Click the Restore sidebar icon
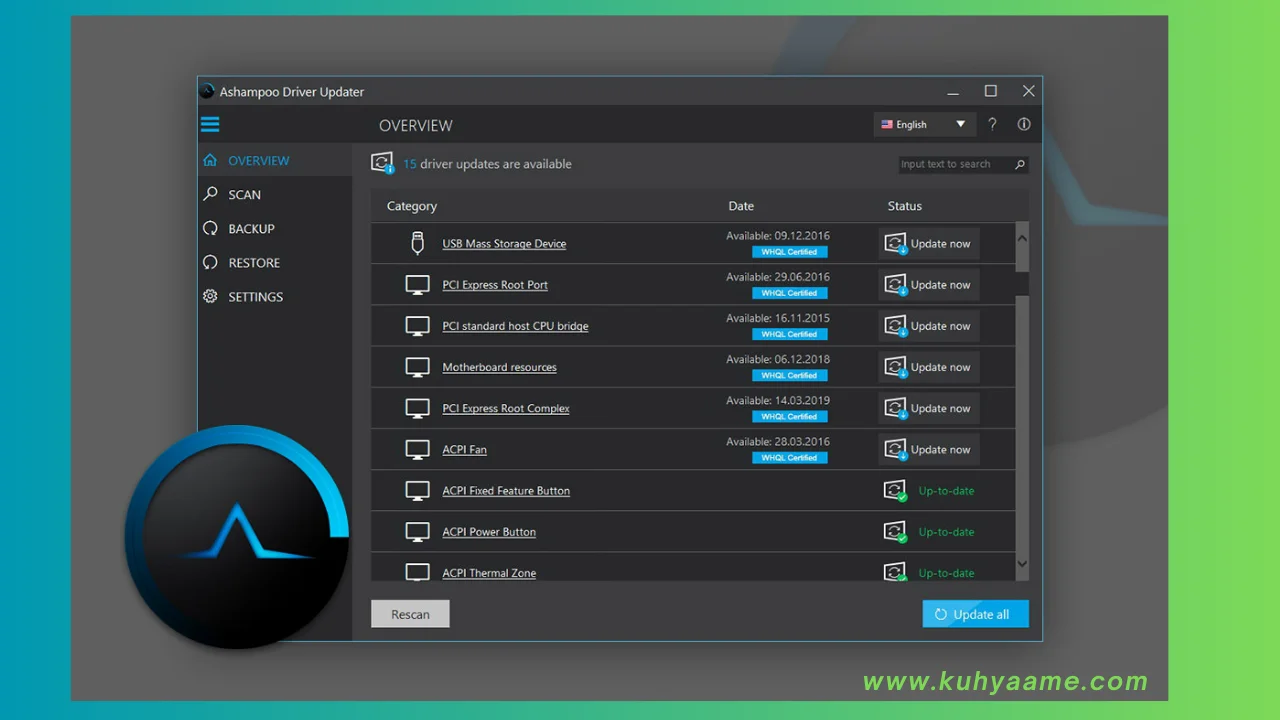The image size is (1280, 720). (x=210, y=262)
